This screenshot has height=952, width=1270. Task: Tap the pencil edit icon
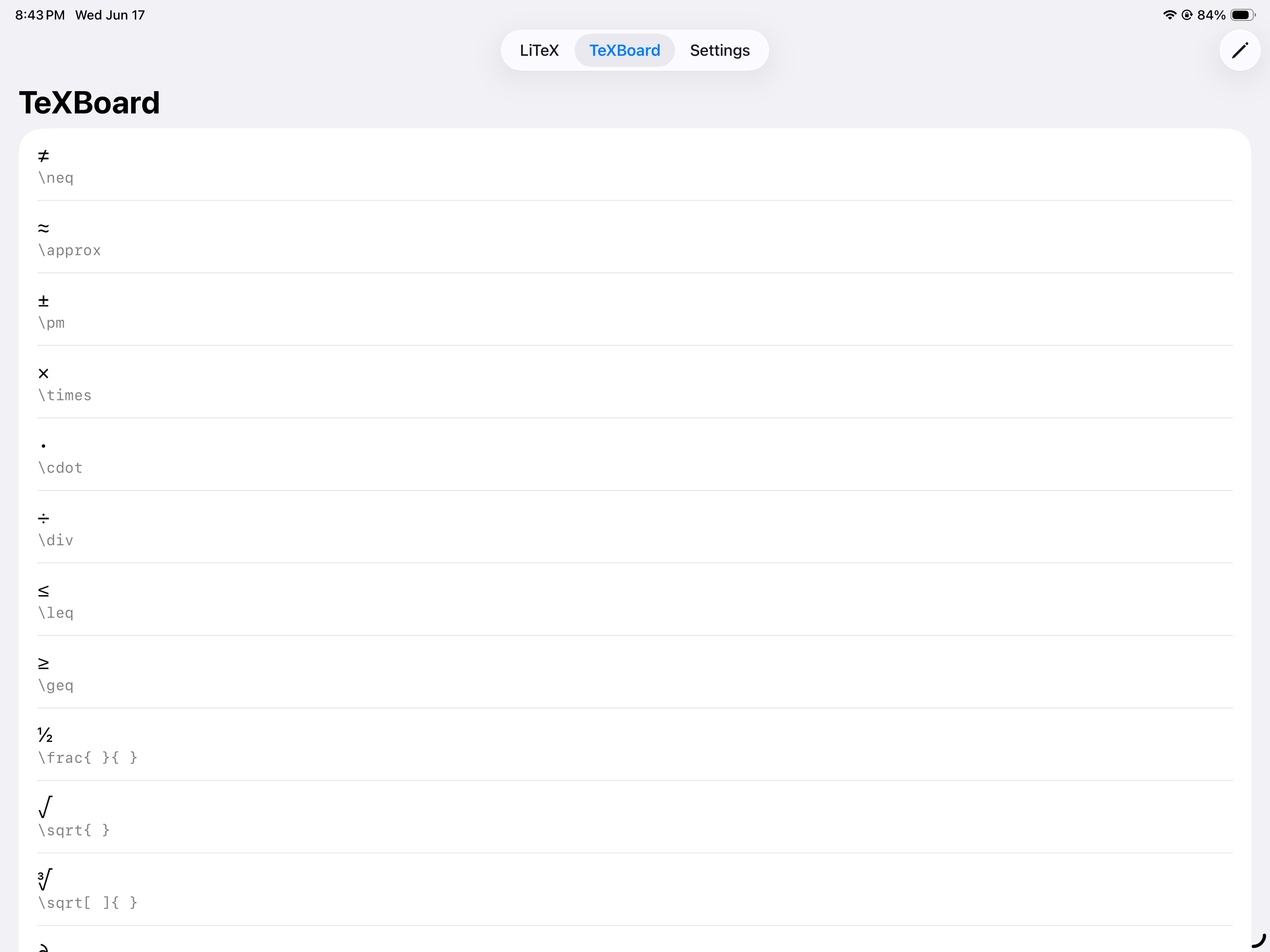(1240, 51)
